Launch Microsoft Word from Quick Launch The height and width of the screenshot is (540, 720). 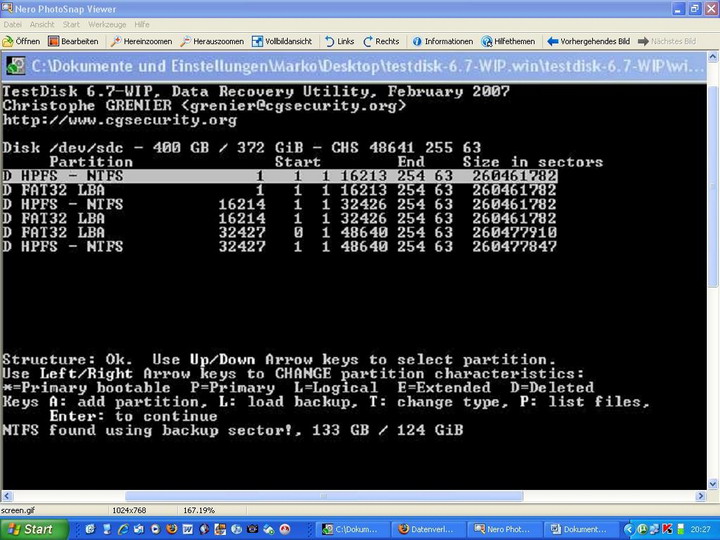(x=188, y=529)
